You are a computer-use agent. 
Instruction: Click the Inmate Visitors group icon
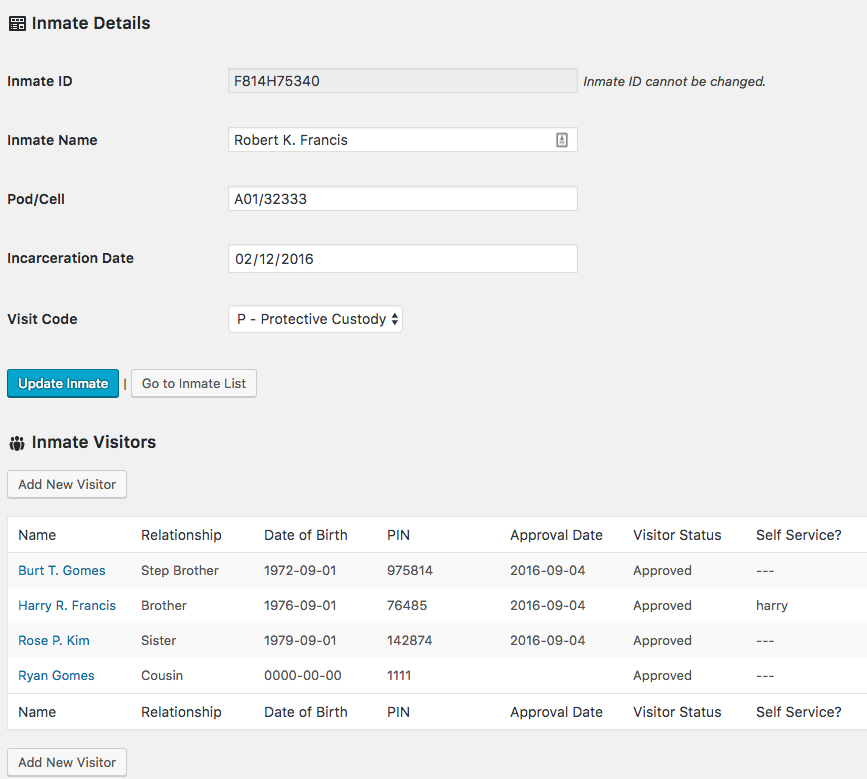pos(17,443)
